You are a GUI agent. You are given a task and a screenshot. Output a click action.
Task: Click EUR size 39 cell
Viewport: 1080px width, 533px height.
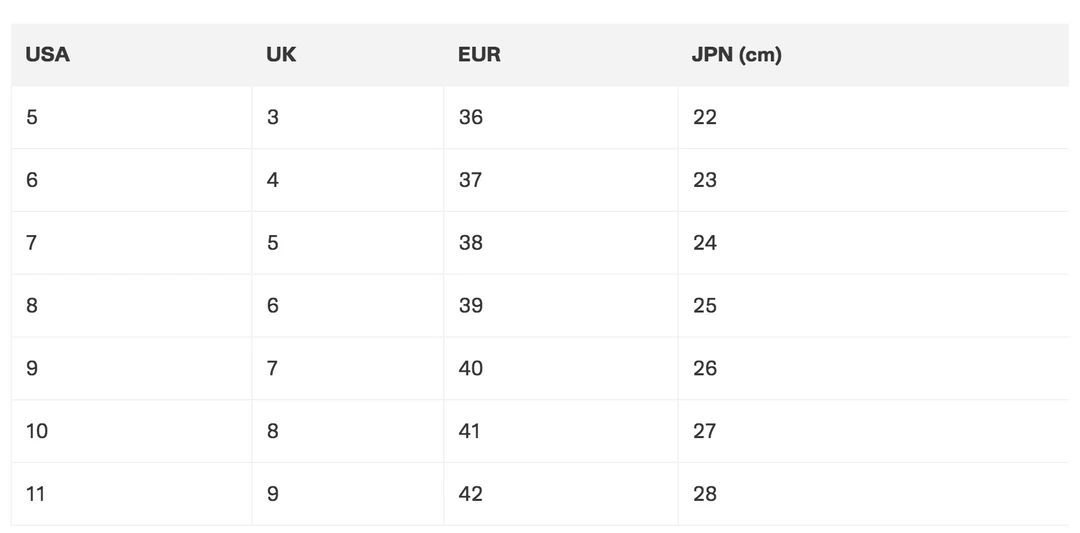coord(470,306)
